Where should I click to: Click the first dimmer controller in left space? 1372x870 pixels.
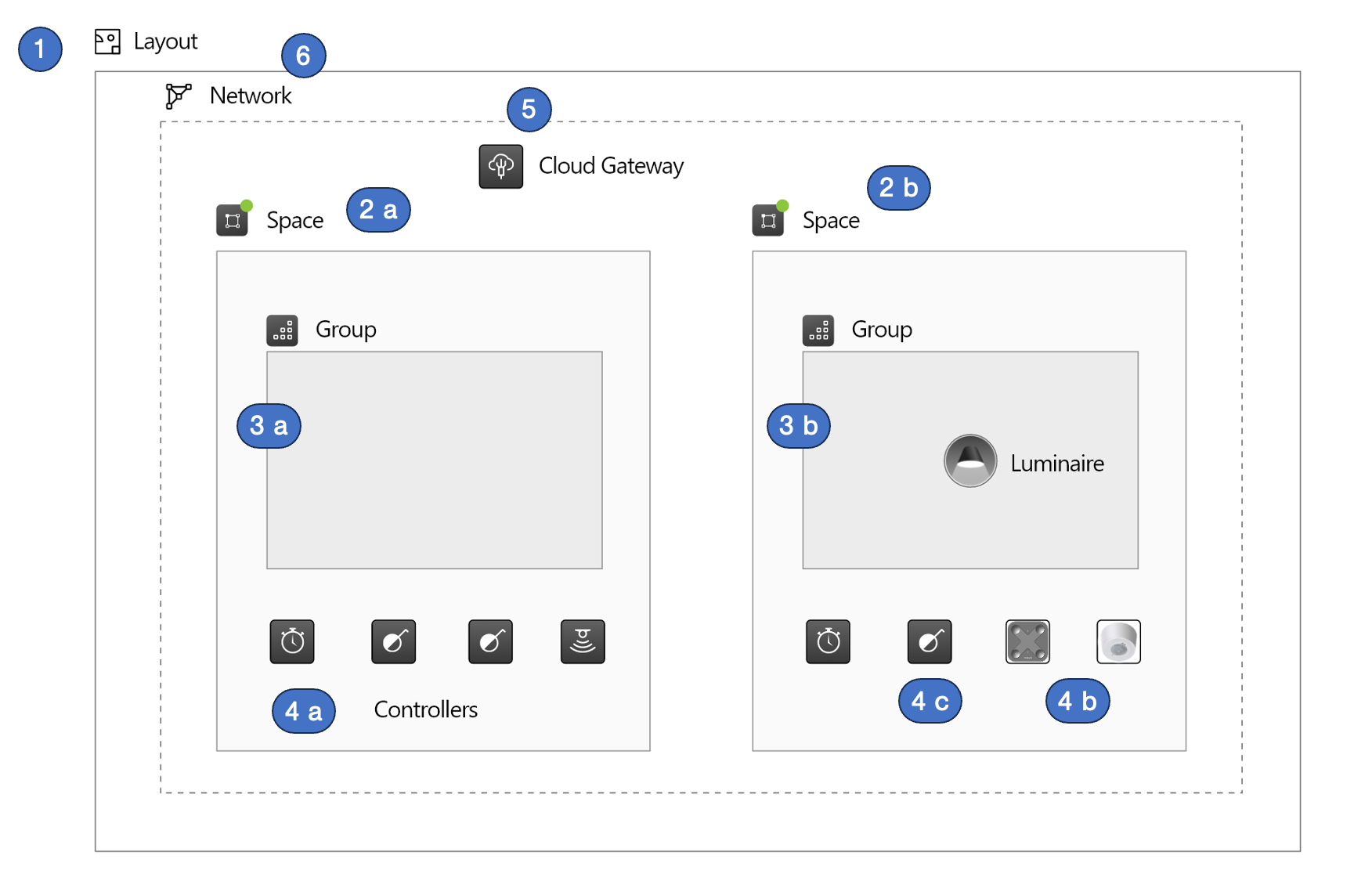pyautogui.click(x=393, y=641)
